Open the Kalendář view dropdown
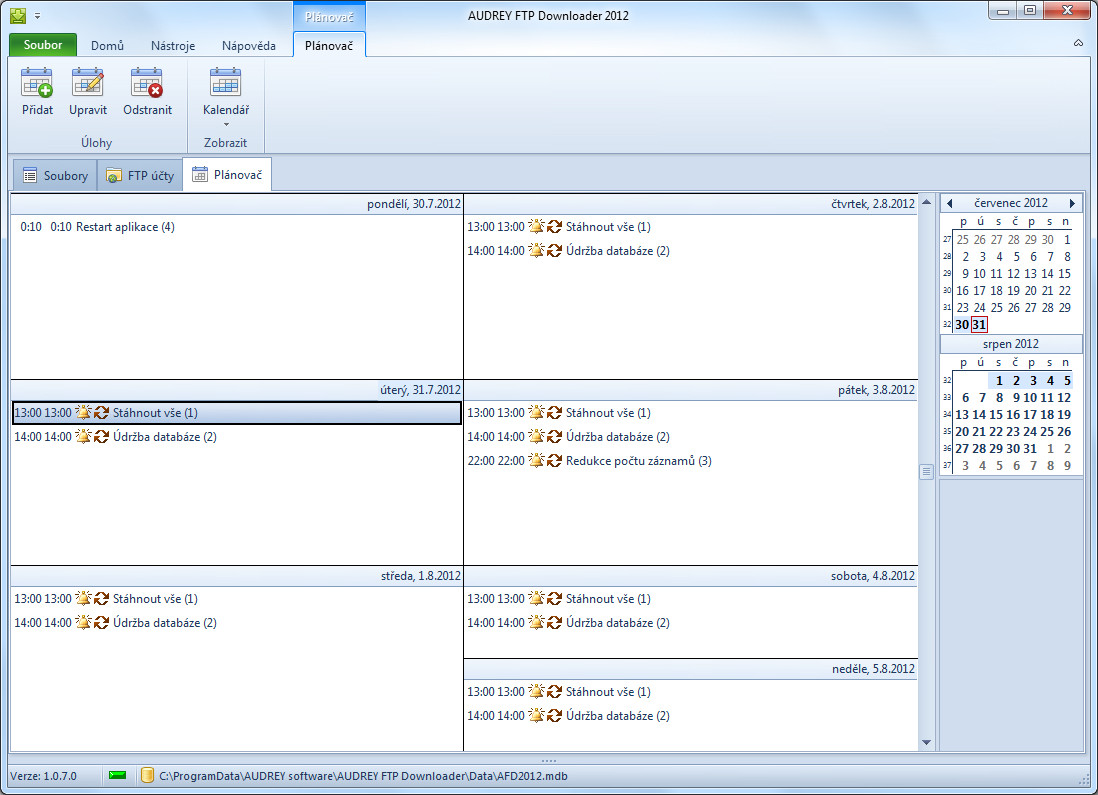The image size is (1098, 795). coord(225,99)
